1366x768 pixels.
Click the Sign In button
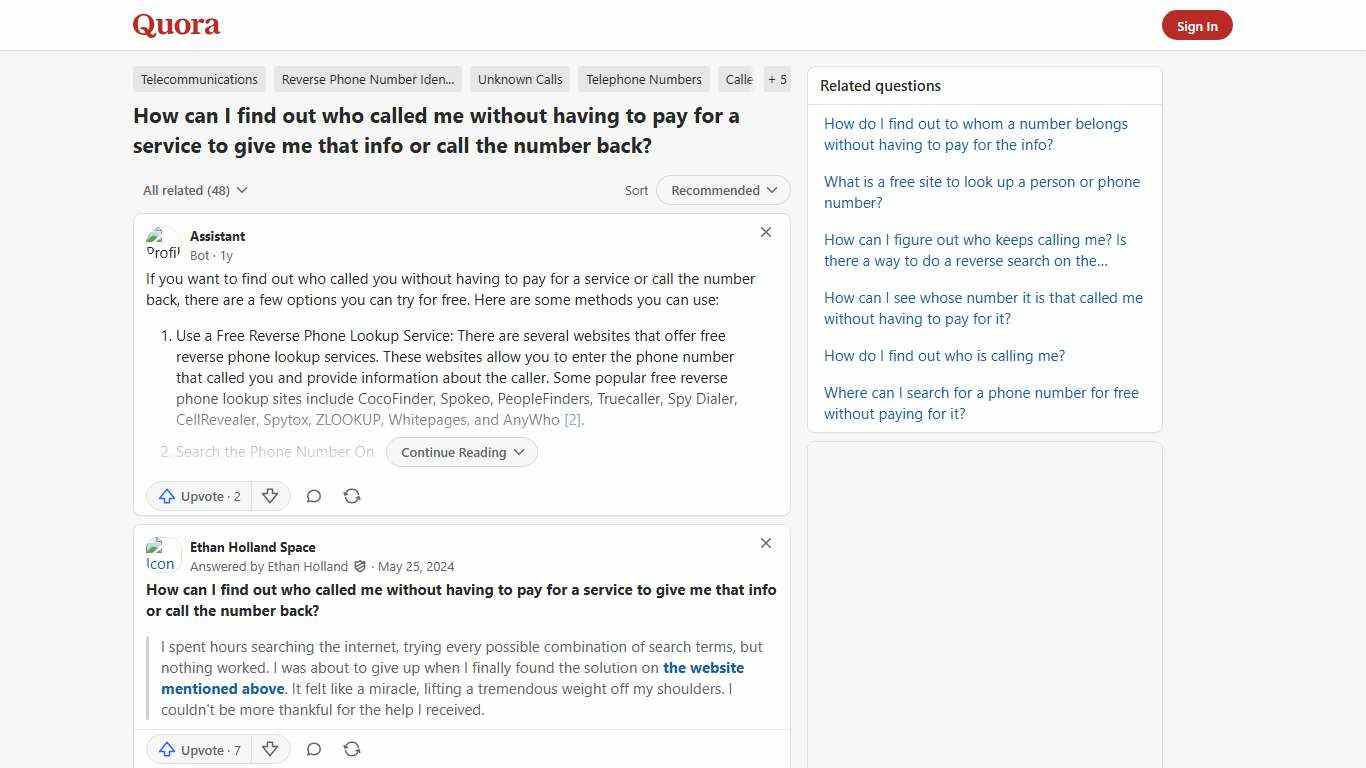click(1197, 25)
